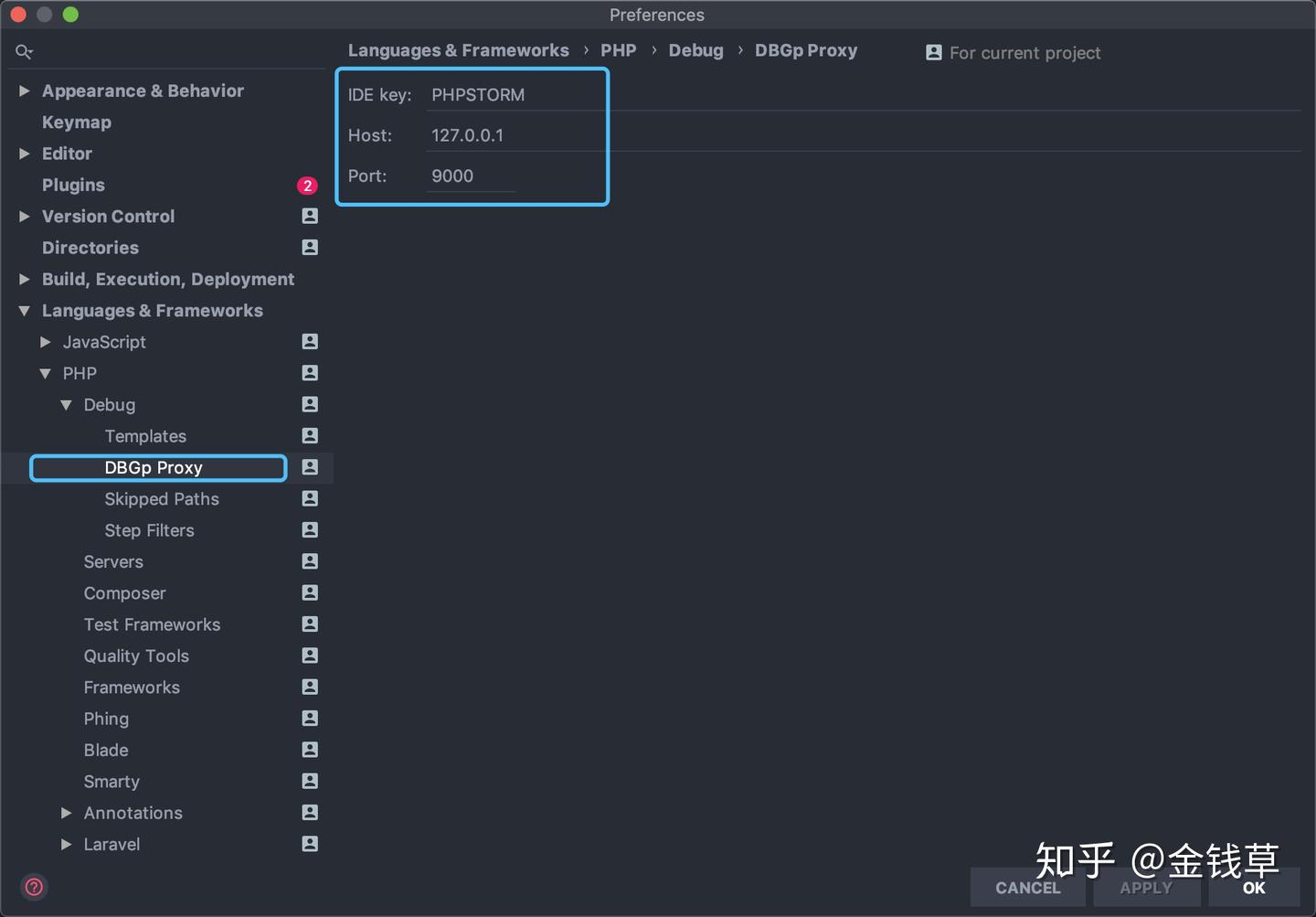The image size is (1316, 917).
Task: Collapse the Debug tree node arrow
Action: click(67, 405)
